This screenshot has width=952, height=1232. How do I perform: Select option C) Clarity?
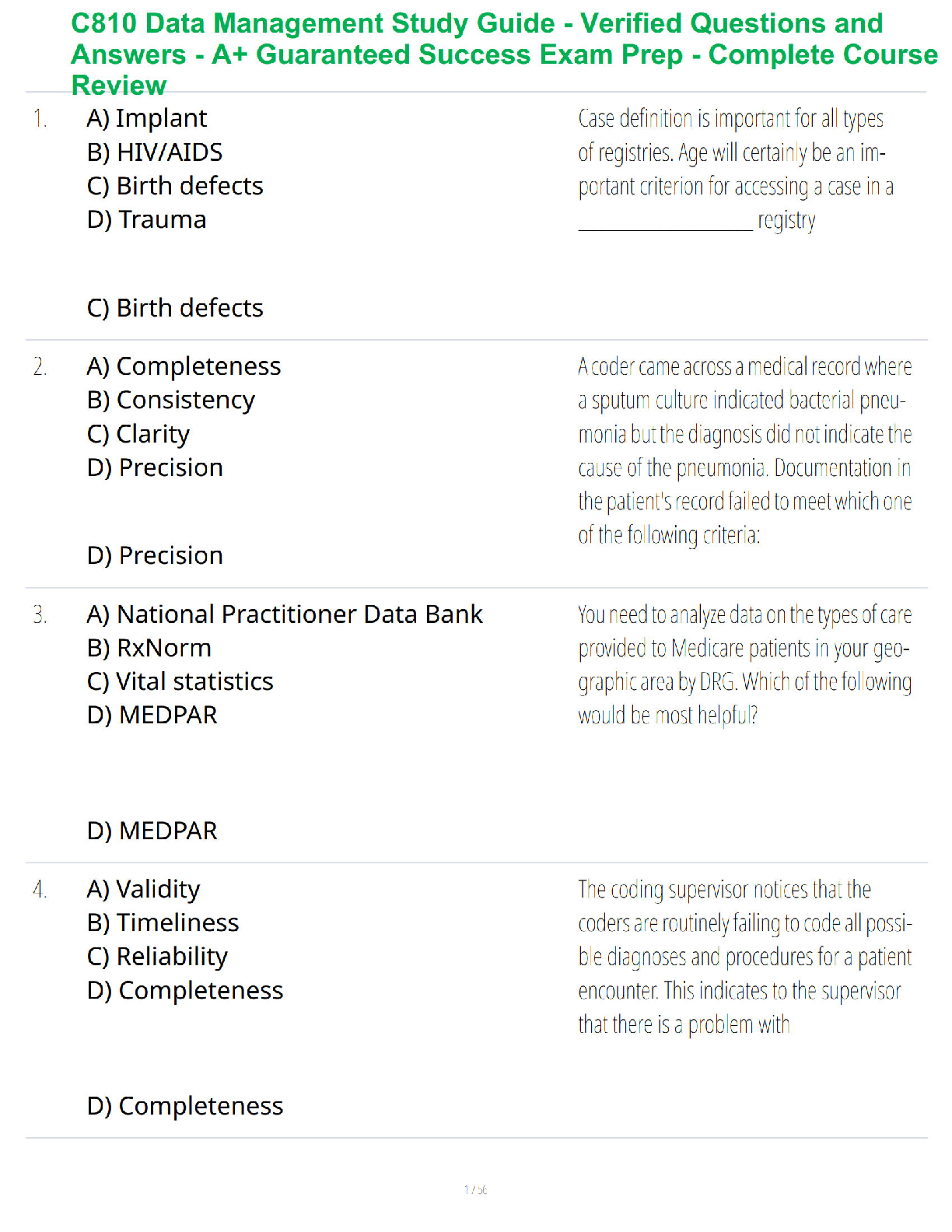[x=138, y=434]
